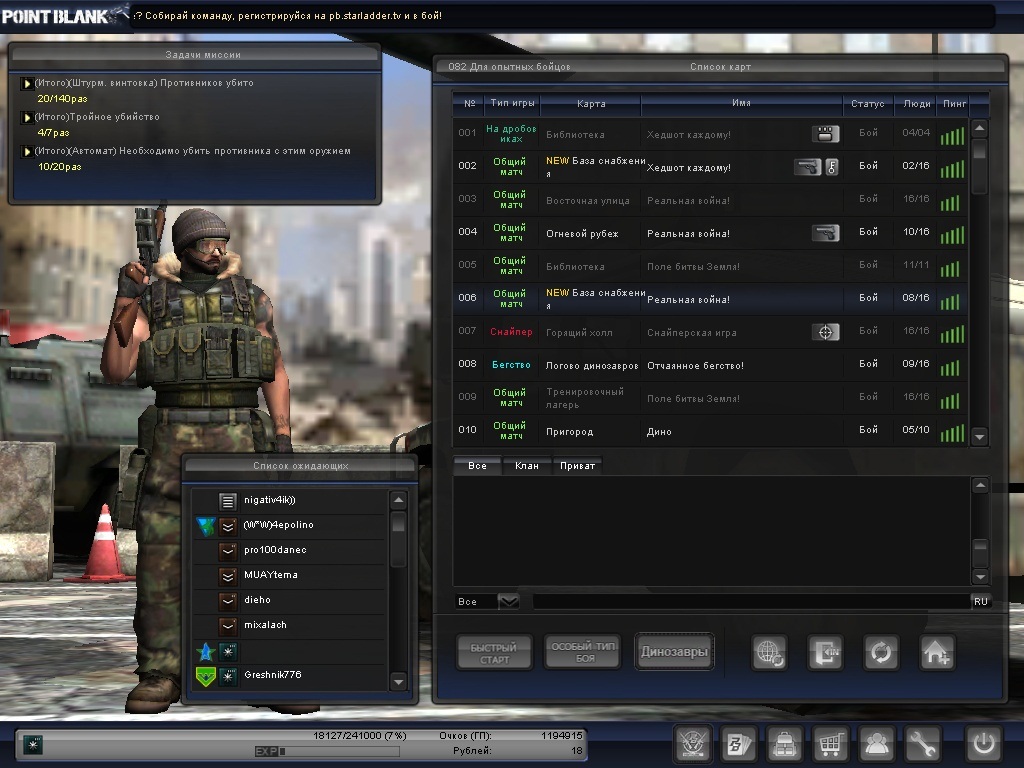Click the power exit icon
This screenshot has height=768, width=1024.
point(982,744)
